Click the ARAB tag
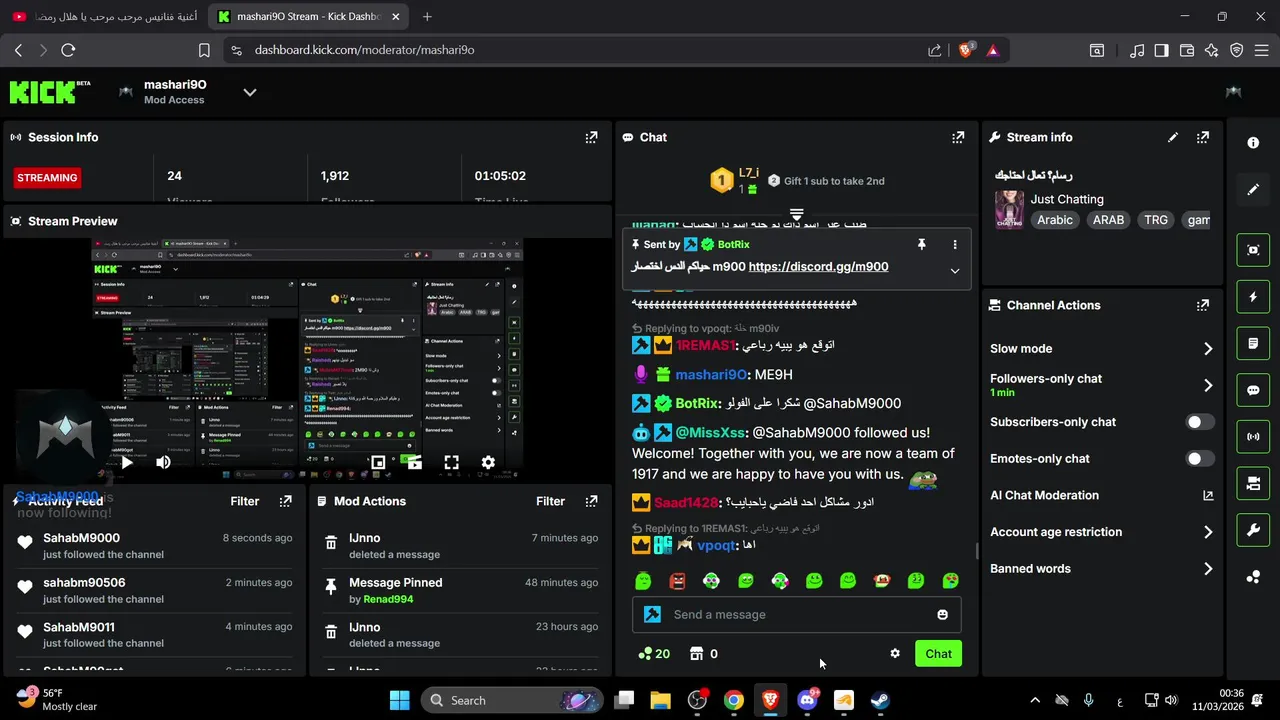The height and width of the screenshot is (720, 1280). coord(1108,220)
